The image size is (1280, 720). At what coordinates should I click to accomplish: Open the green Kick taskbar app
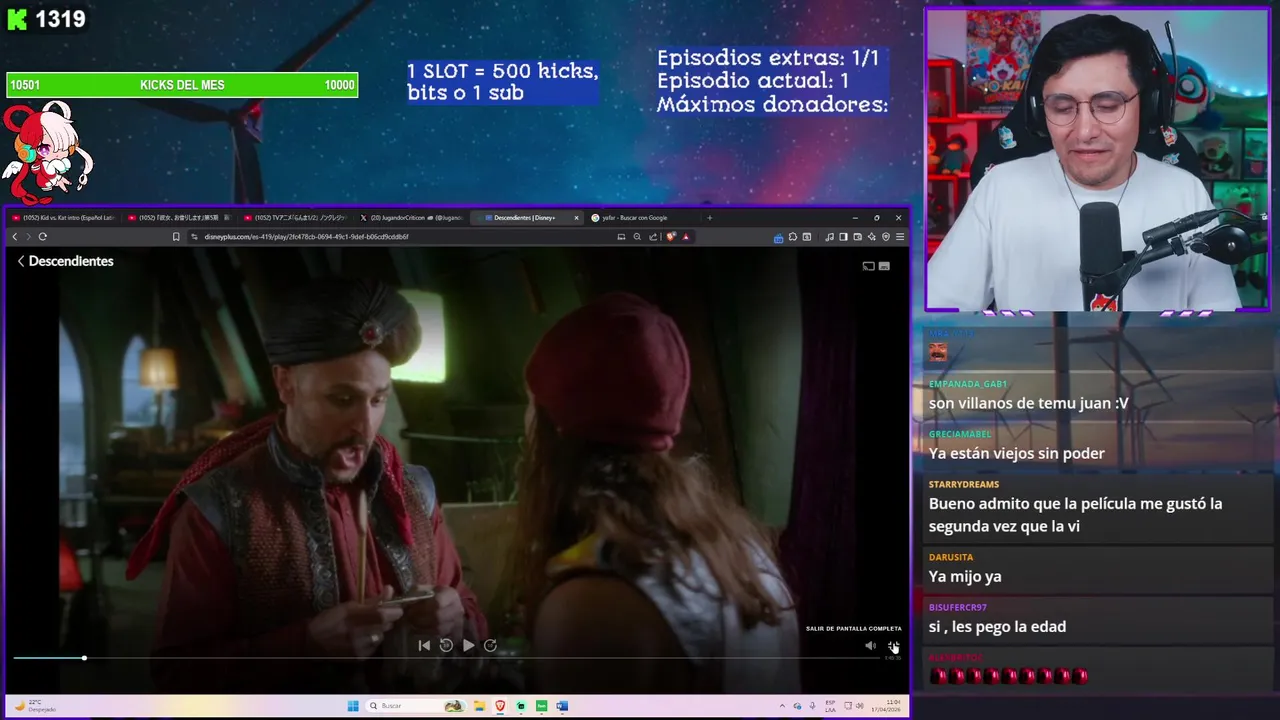point(541,705)
